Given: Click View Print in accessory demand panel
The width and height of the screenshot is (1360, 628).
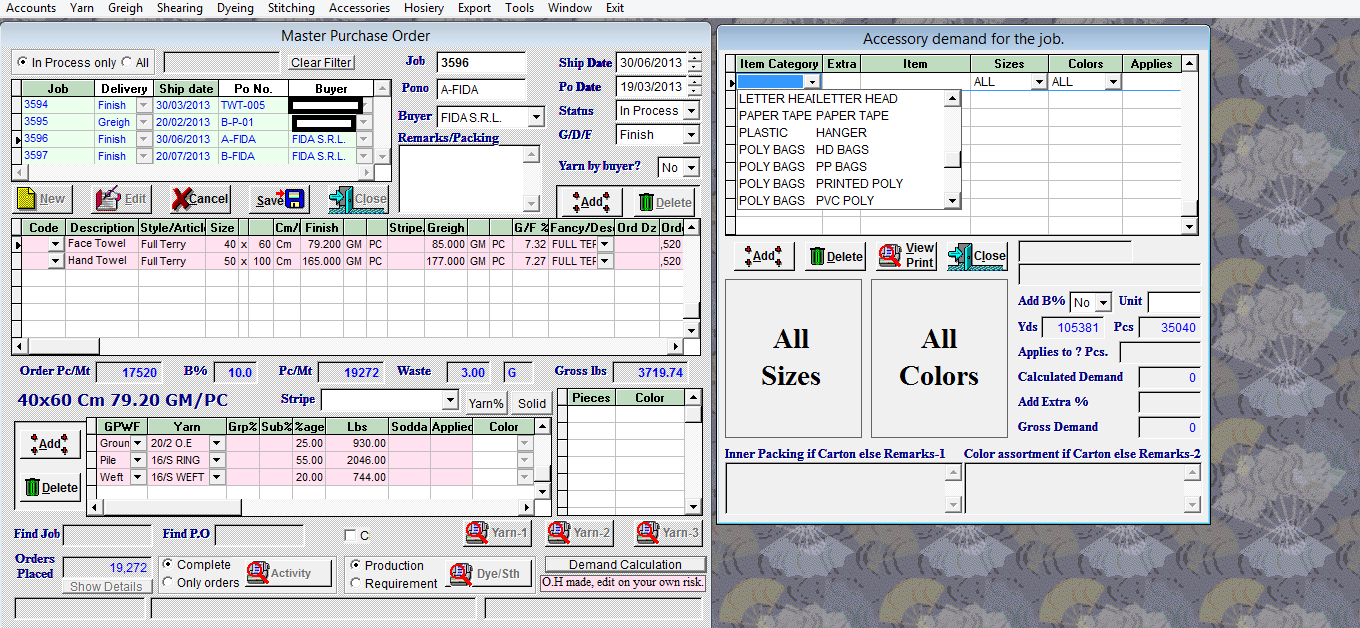Looking at the screenshot, I should 906,255.
